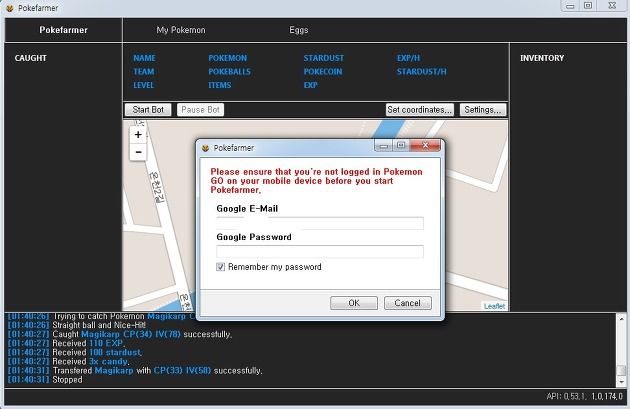Click 'Received 100 stardust' log line
Image resolution: width=630 pixels, height=409 pixels.
point(75,352)
